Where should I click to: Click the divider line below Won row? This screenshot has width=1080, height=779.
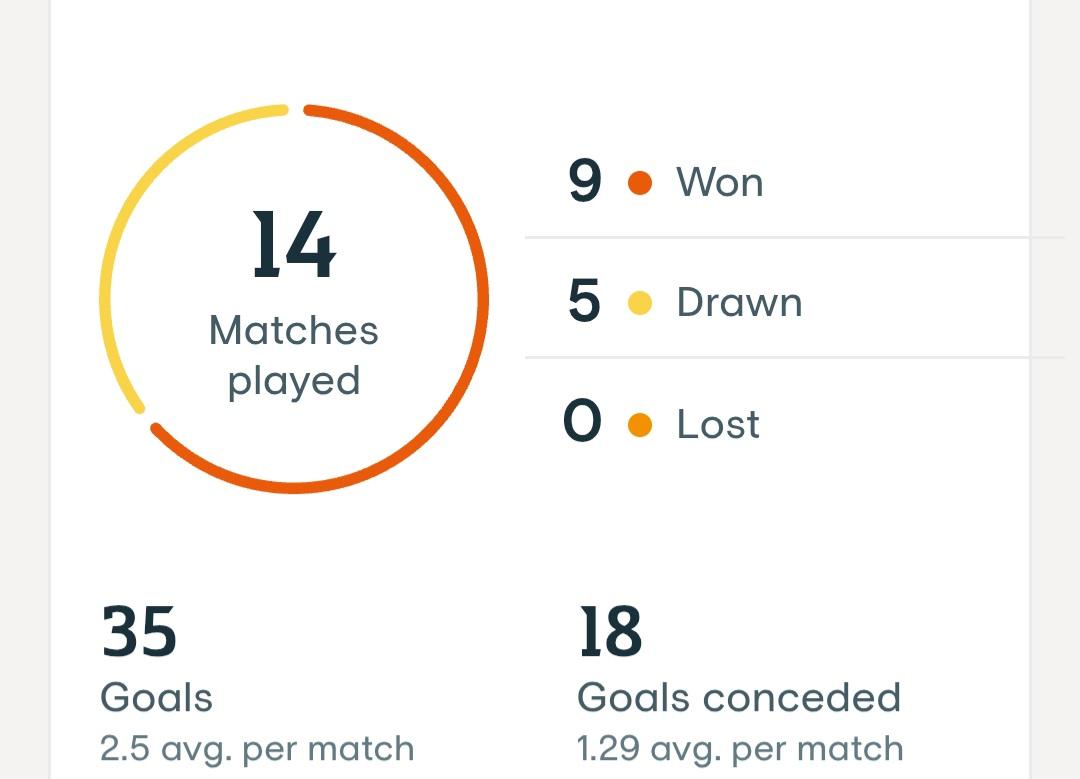tap(795, 238)
